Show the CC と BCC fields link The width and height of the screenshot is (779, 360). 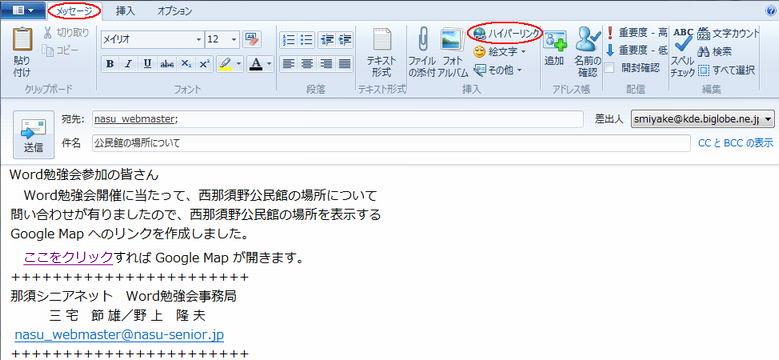[x=736, y=143]
